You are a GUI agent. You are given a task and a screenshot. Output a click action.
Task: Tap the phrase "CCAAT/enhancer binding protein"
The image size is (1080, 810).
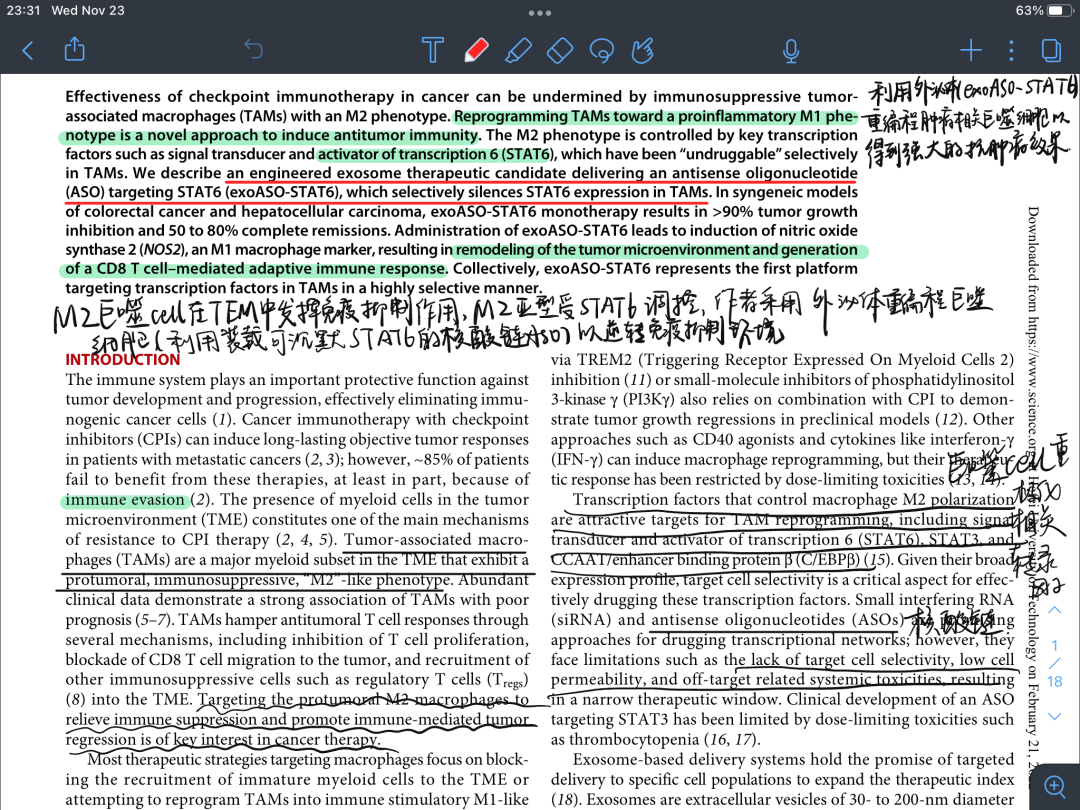point(665,560)
